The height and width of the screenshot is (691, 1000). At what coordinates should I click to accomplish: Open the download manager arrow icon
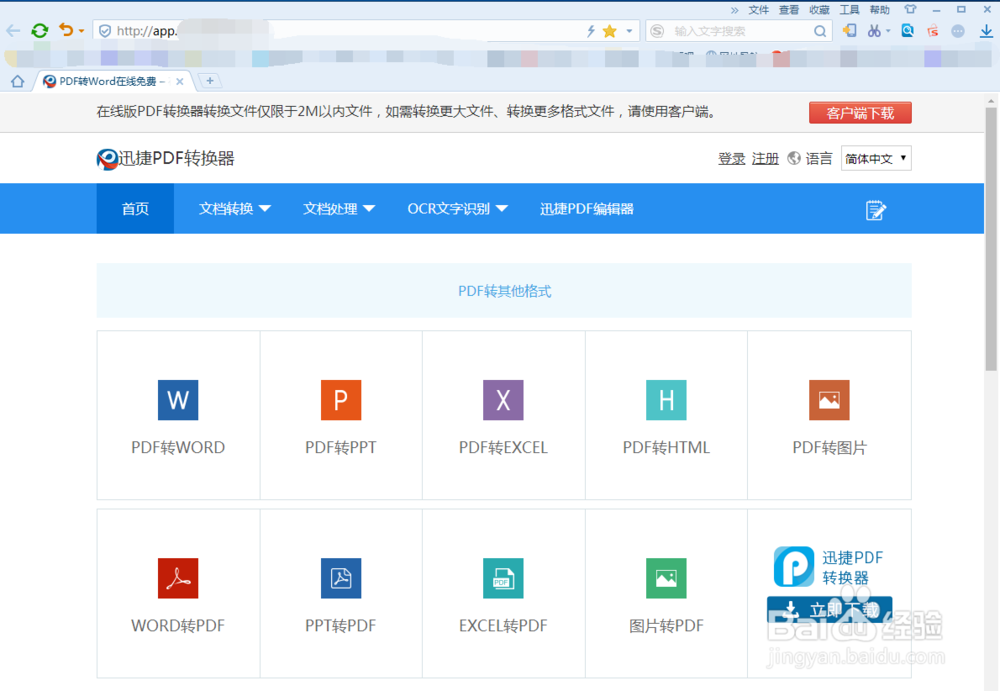click(987, 31)
